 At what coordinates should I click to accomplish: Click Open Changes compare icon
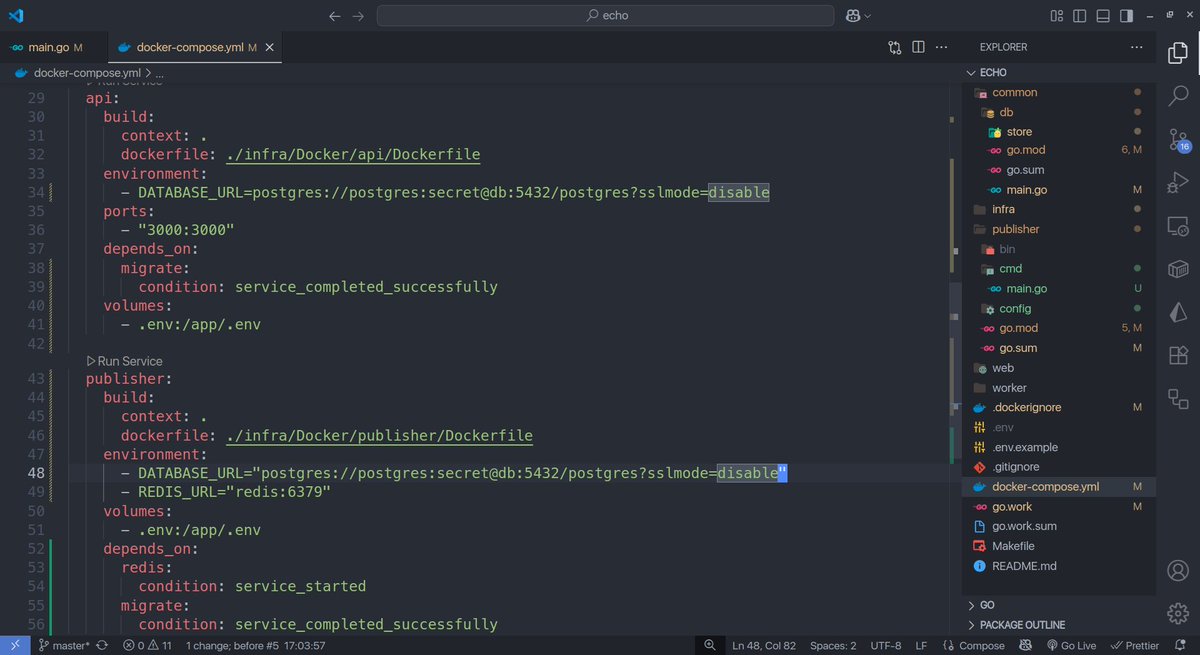click(x=895, y=47)
